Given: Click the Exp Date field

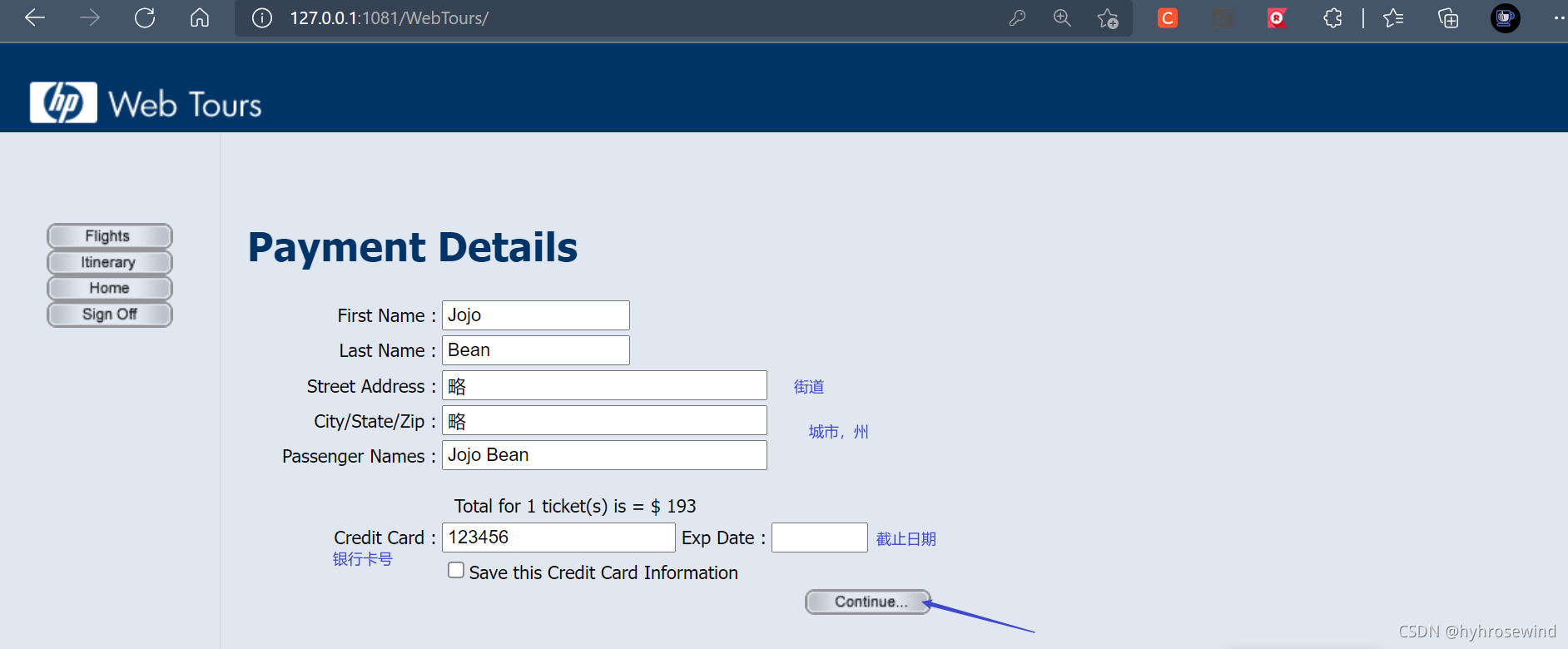Looking at the screenshot, I should [820, 538].
